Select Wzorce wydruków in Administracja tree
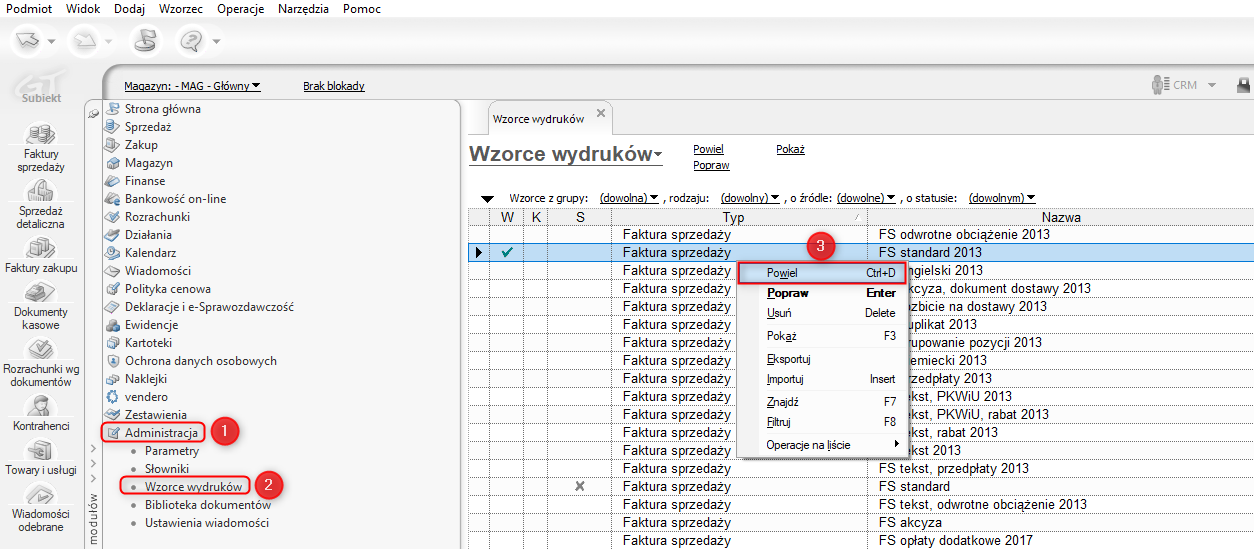This screenshot has width=1254, height=549. point(193,487)
